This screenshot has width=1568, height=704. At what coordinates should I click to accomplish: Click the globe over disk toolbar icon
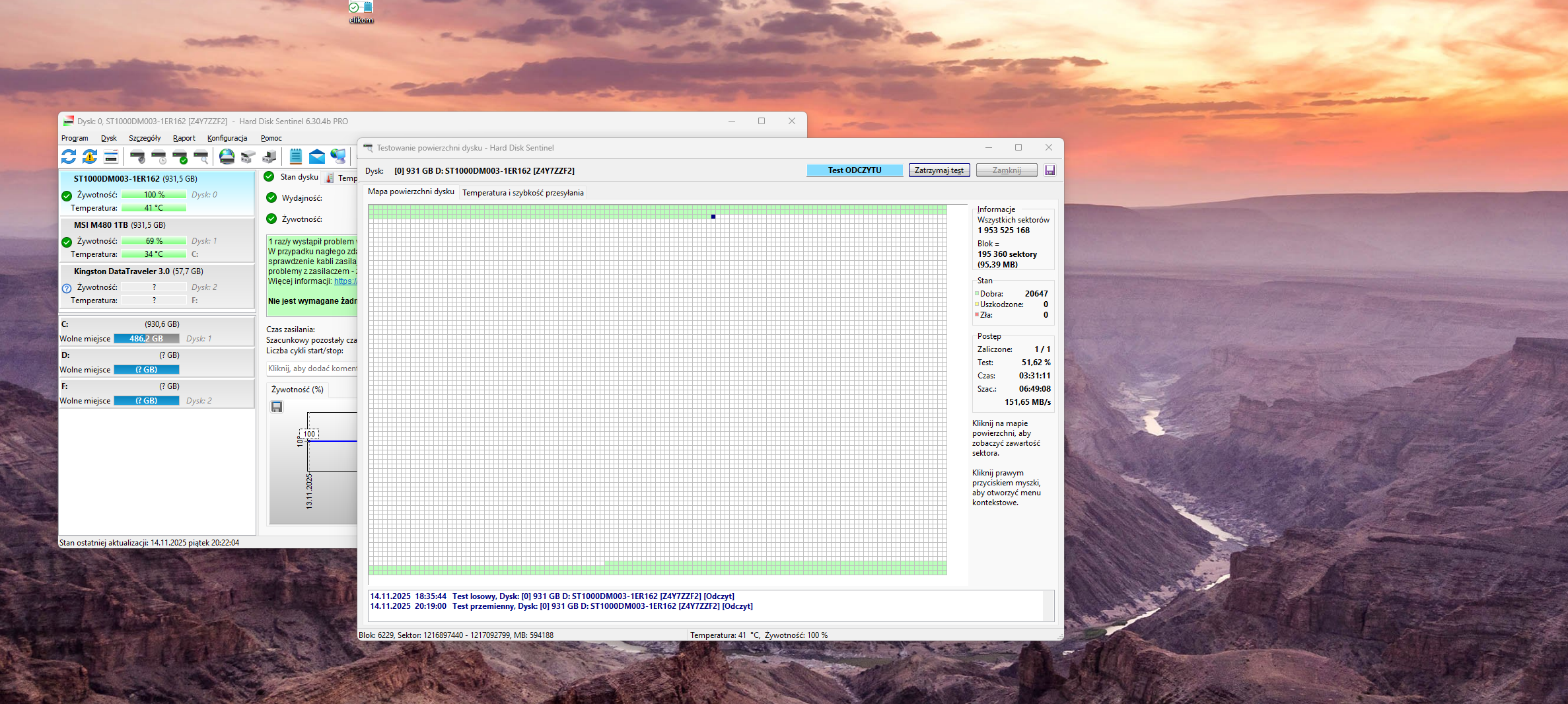227,157
